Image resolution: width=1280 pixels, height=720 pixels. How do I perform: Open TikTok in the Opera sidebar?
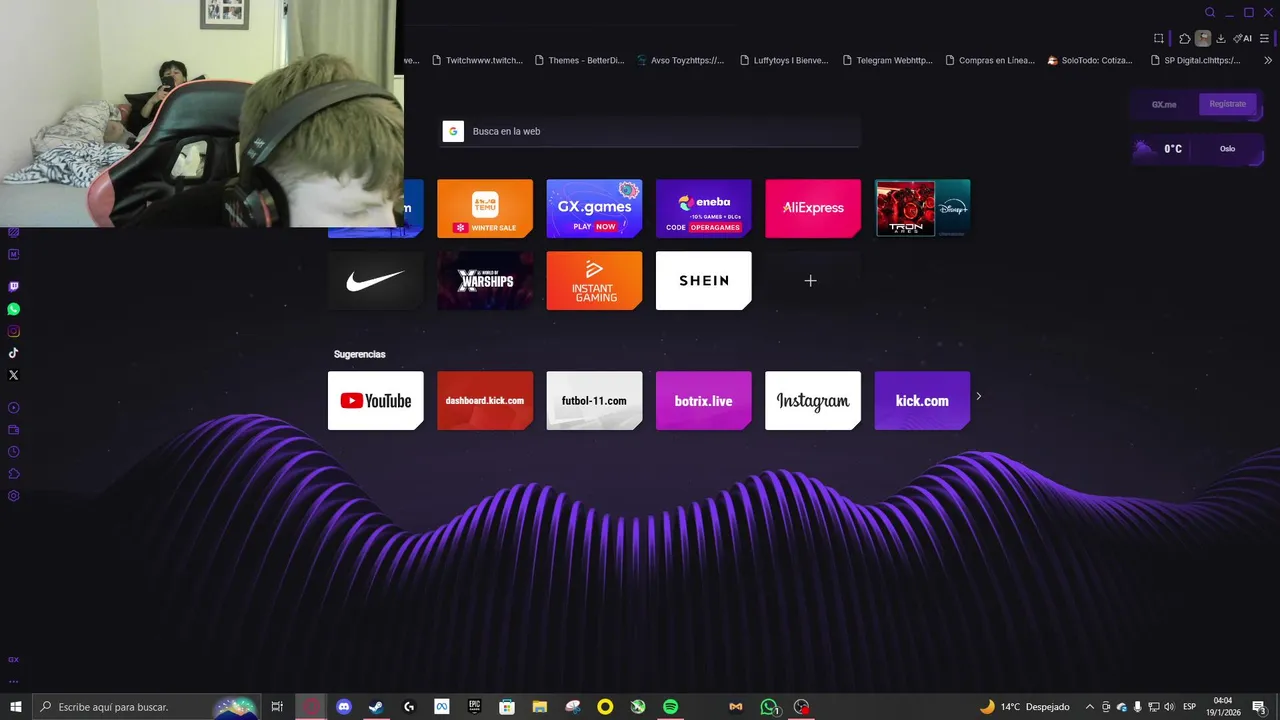[x=13, y=353]
